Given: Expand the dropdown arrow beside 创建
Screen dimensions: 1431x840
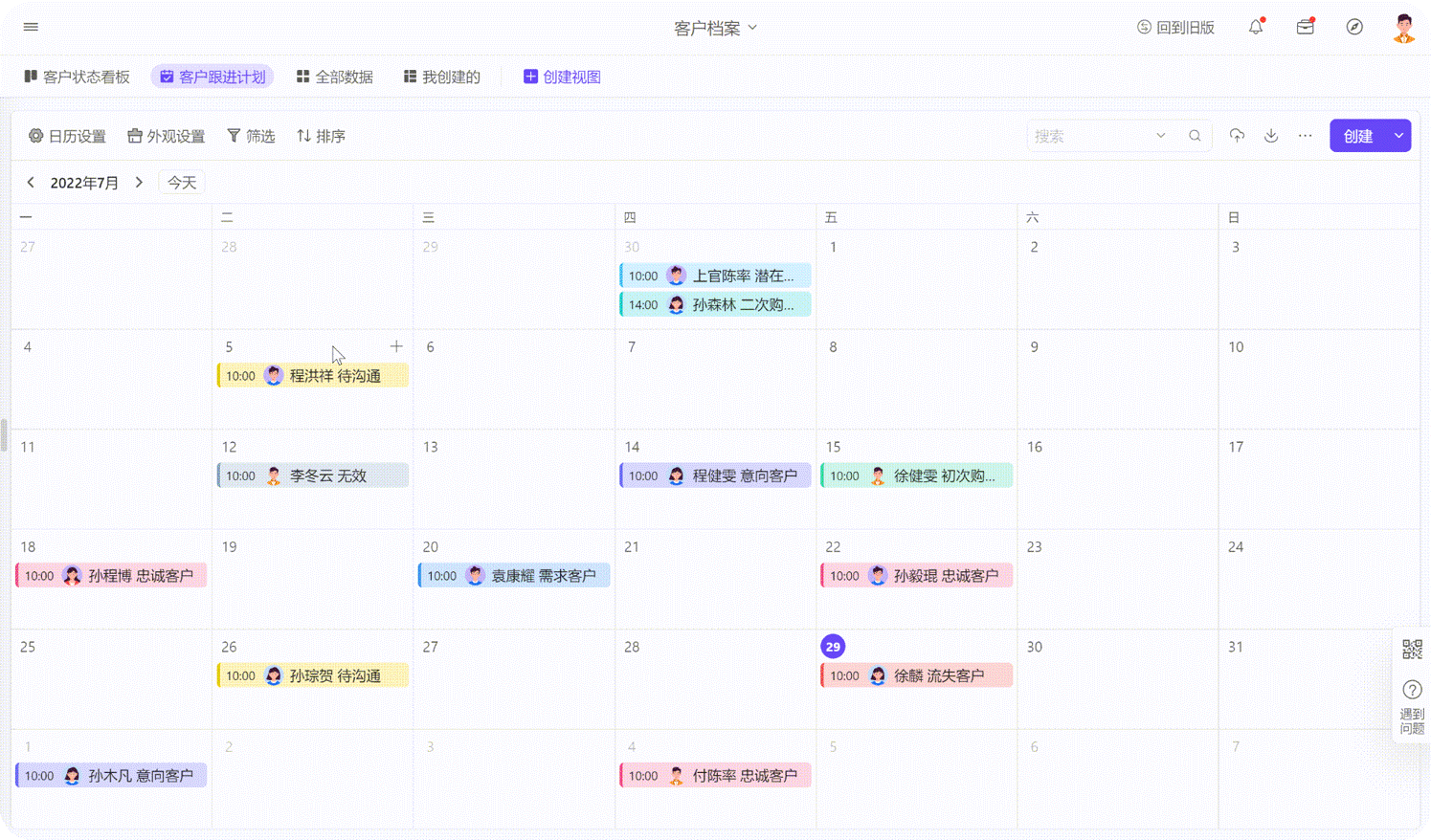Looking at the screenshot, I should pyautogui.click(x=1398, y=136).
